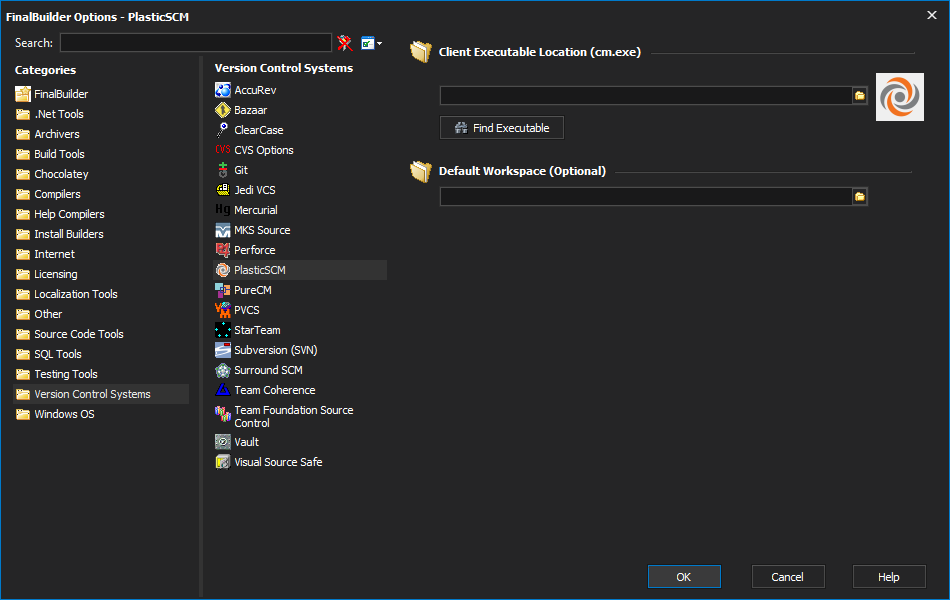
Task: Click the Surround SCM icon
Action: point(223,370)
